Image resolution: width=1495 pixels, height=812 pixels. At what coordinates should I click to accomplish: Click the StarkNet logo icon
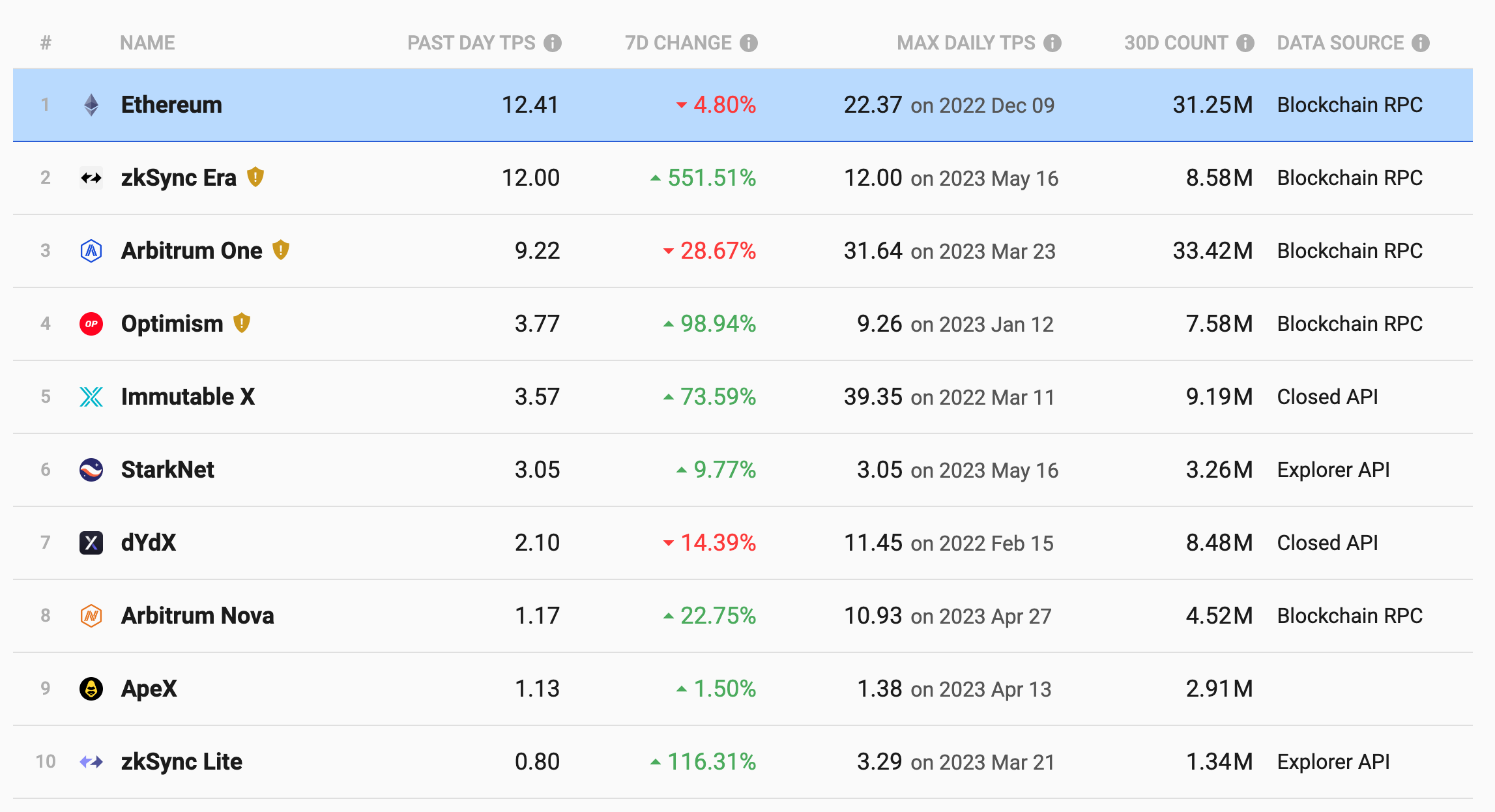[91, 469]
